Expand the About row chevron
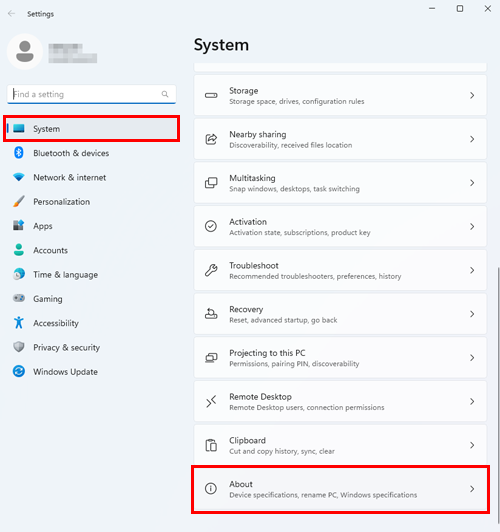This screenshot has height=532, width=500. (472, 489)
